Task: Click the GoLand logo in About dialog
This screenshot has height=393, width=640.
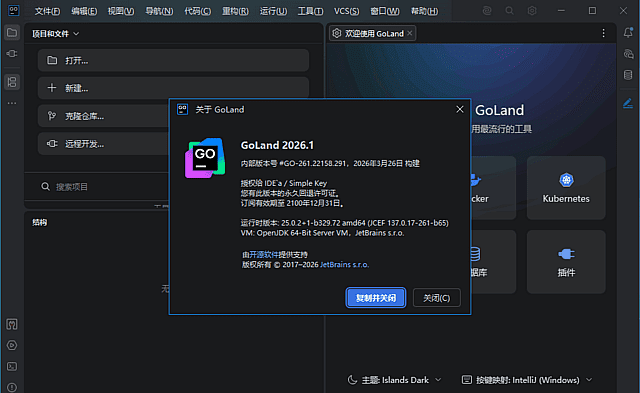Action: pyautogui.click(x=205, y=158)
